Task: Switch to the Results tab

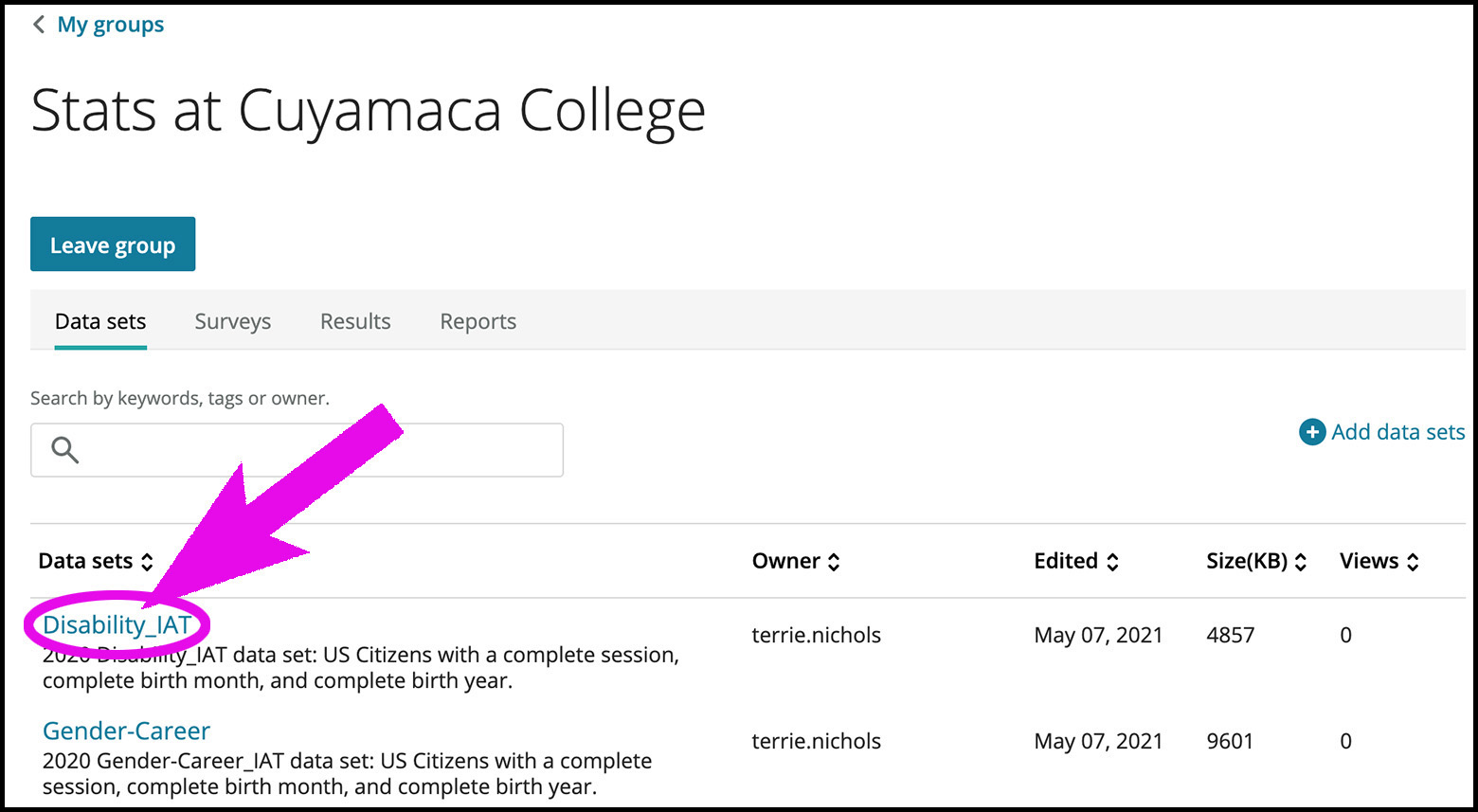Action: 355,322
